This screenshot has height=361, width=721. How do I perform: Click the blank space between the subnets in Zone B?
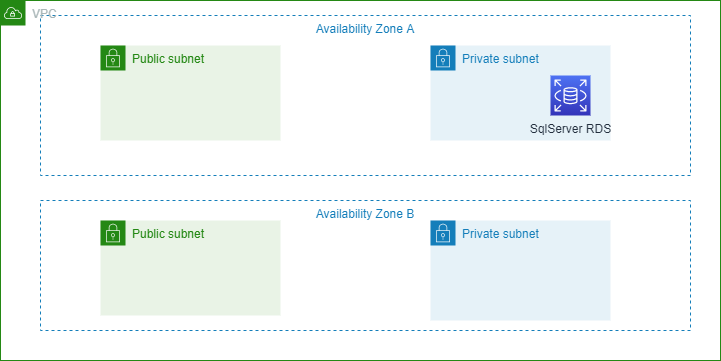355,271
